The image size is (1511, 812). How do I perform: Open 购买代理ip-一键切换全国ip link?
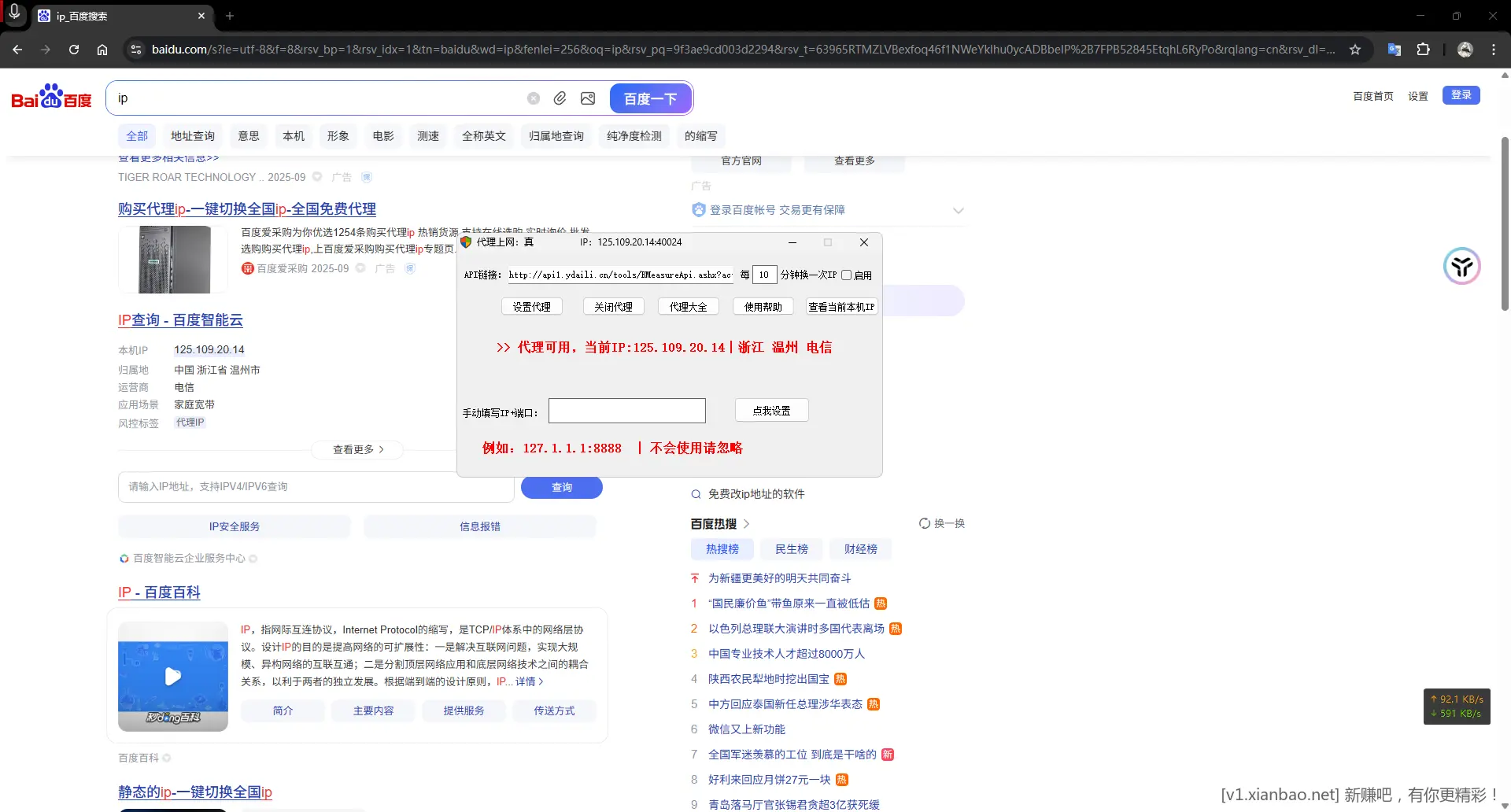click(x=247, y=209)
